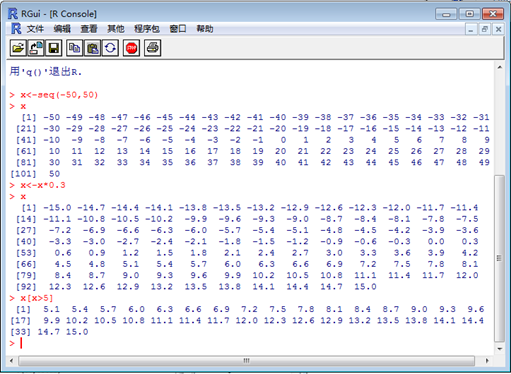Click the R logo in the menu bar

click(16, 29)
